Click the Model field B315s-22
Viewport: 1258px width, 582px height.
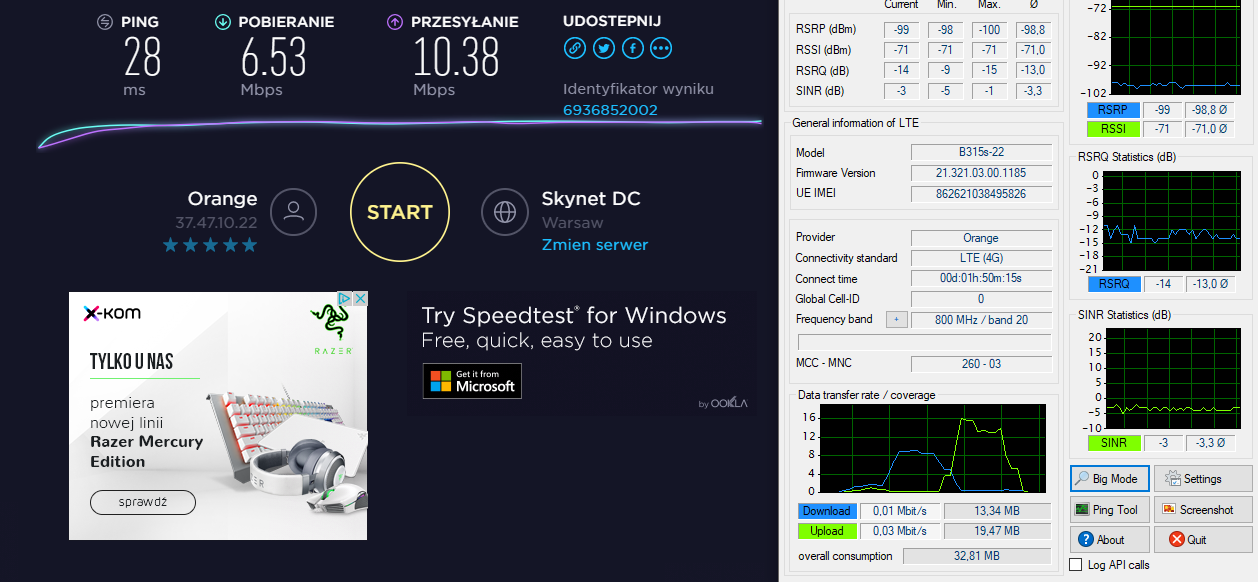tap(981, 152)
